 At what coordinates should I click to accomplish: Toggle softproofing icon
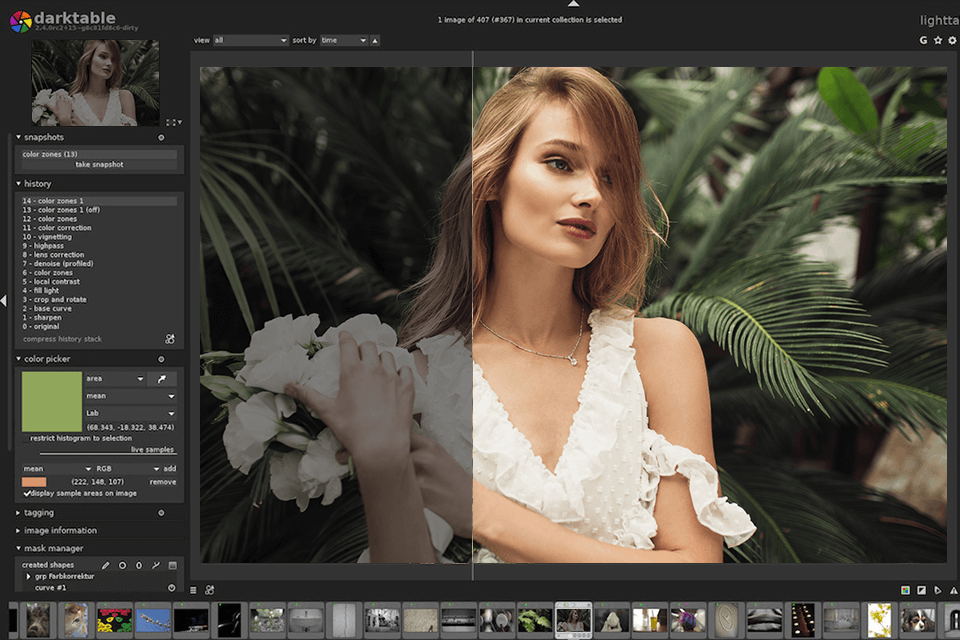tap(937, 590)
